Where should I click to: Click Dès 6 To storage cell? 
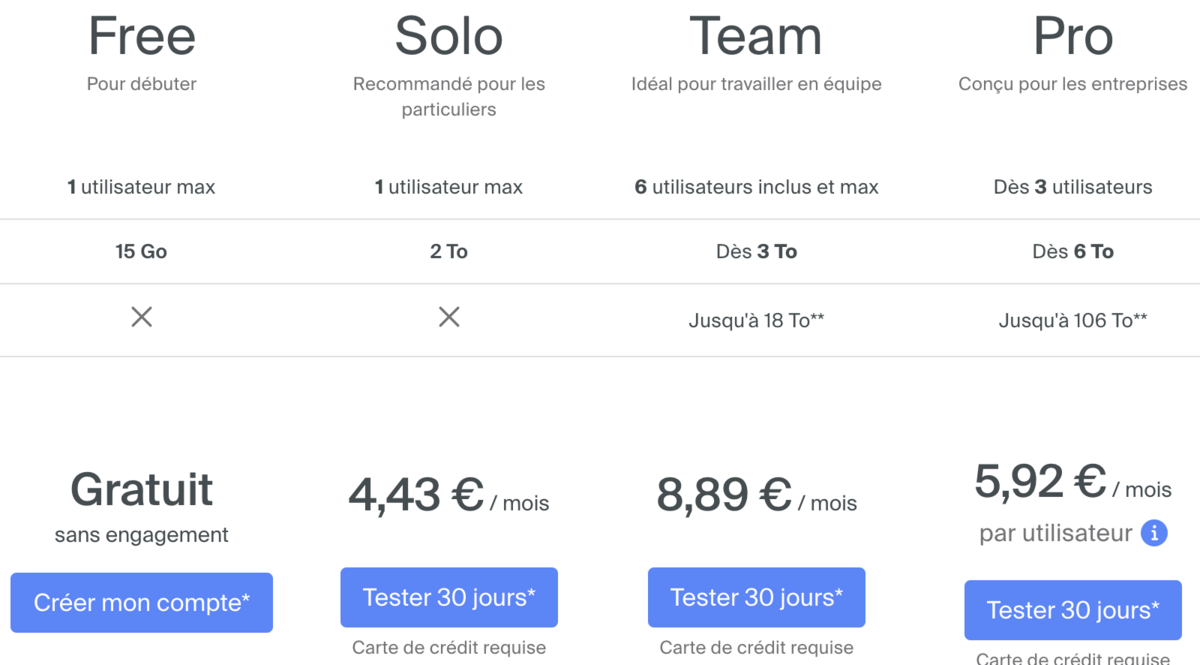(1073, 252)
